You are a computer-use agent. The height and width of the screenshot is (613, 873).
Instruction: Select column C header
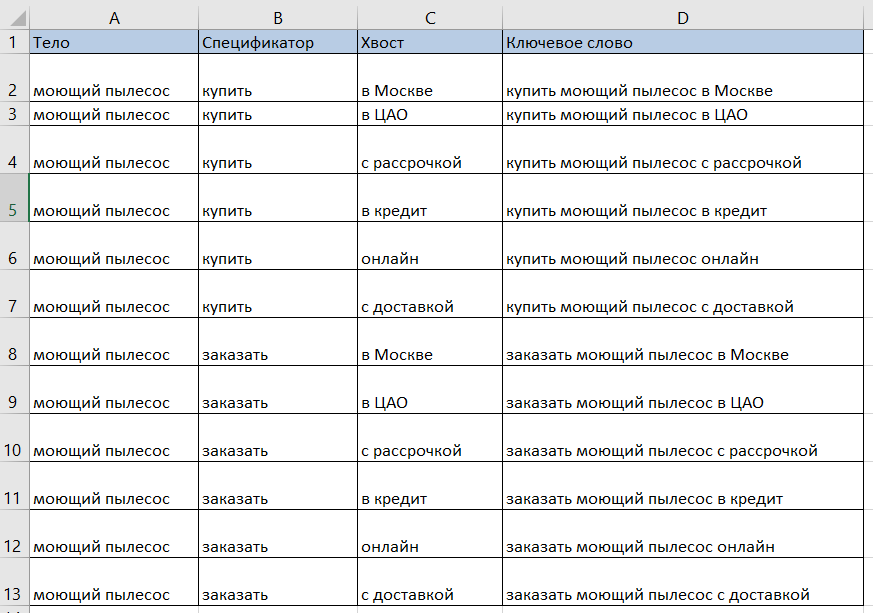(430, 18)
